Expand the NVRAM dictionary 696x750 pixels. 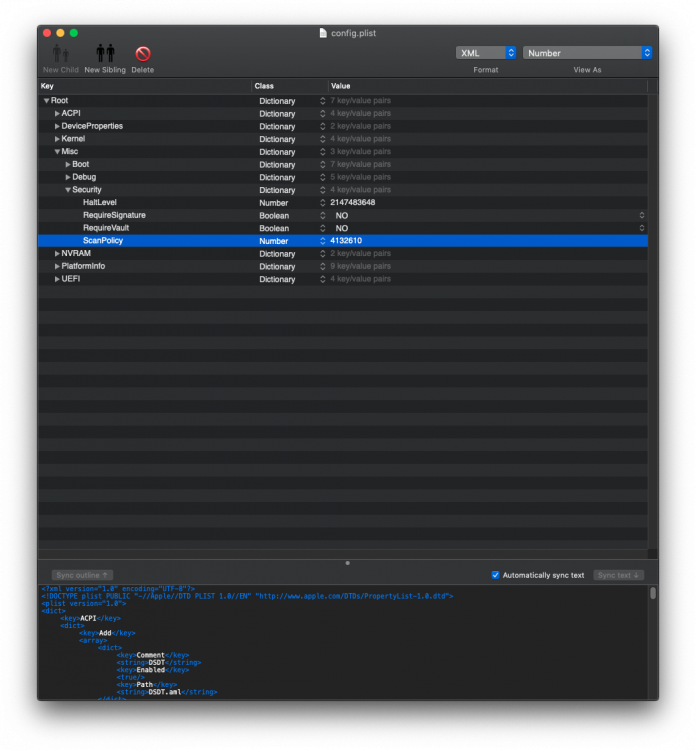click(x=57, y=254)
